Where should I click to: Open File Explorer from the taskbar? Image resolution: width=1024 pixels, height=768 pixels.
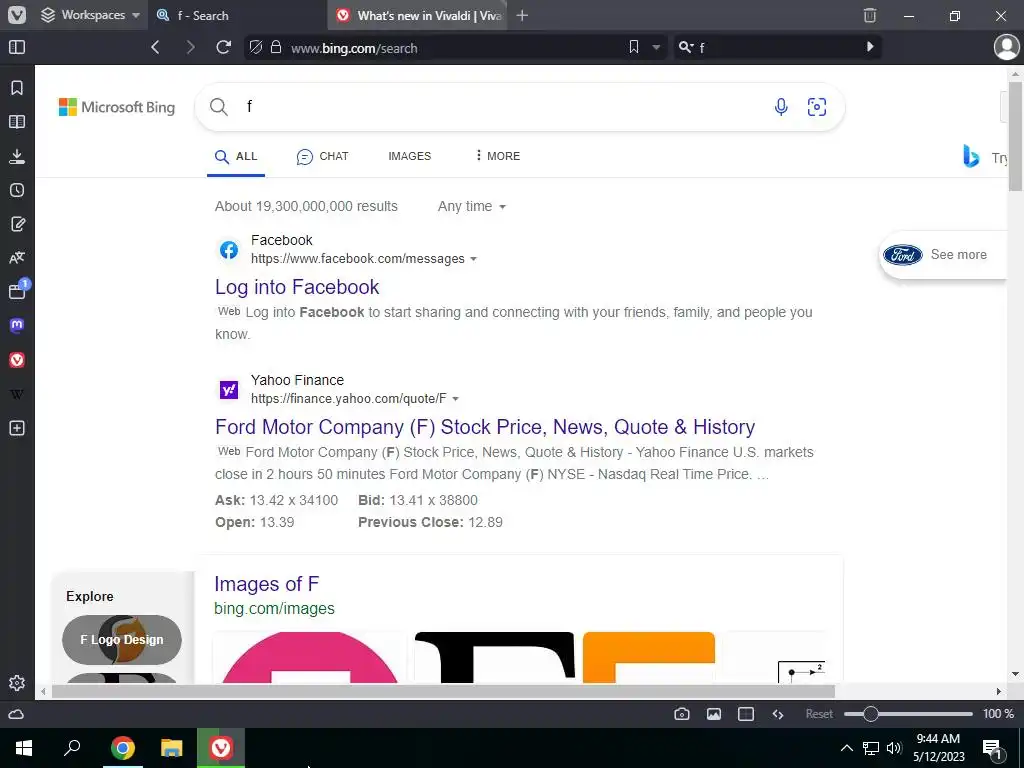(172, 748)
